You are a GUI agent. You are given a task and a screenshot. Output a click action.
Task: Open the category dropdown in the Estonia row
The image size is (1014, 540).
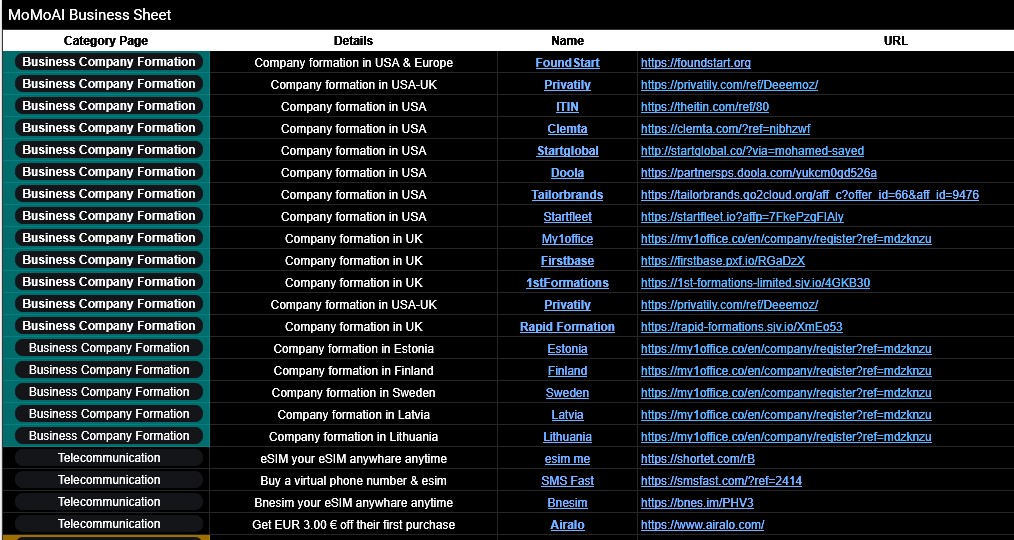coord(109,348)
